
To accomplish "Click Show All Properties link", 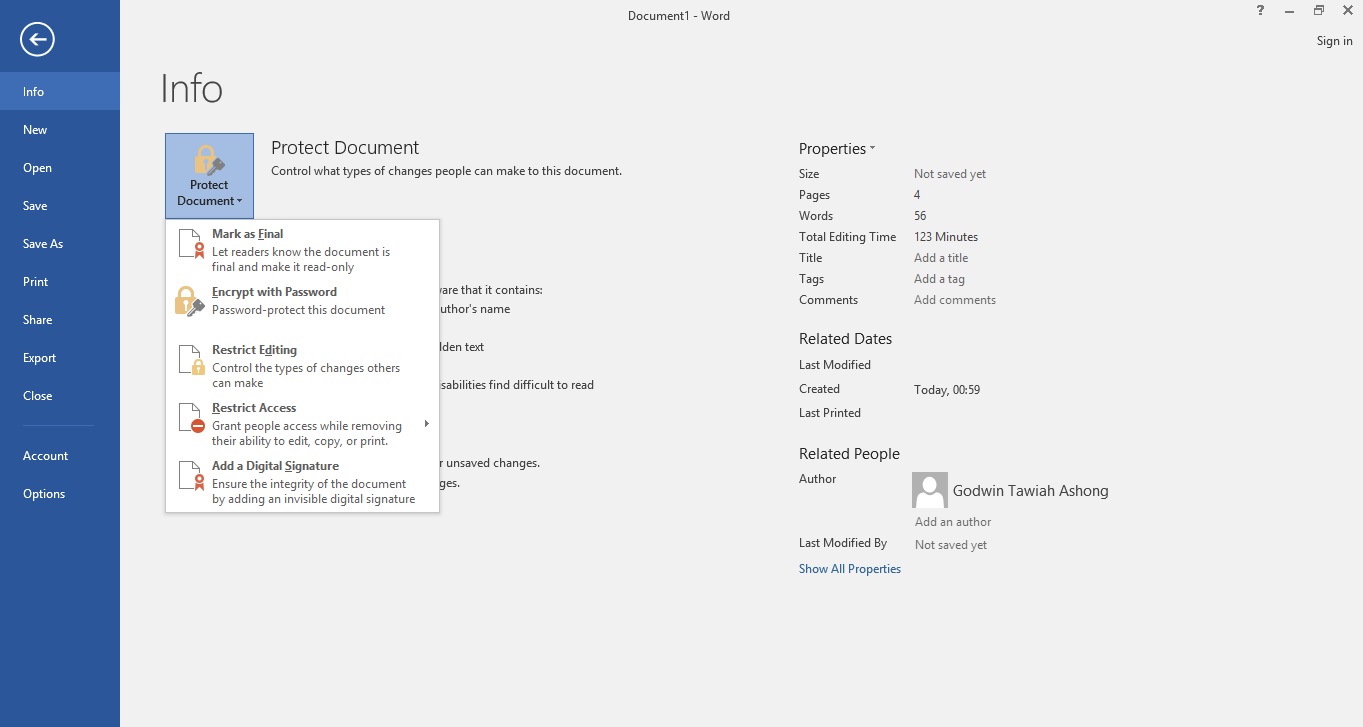I will pos(850,568).
